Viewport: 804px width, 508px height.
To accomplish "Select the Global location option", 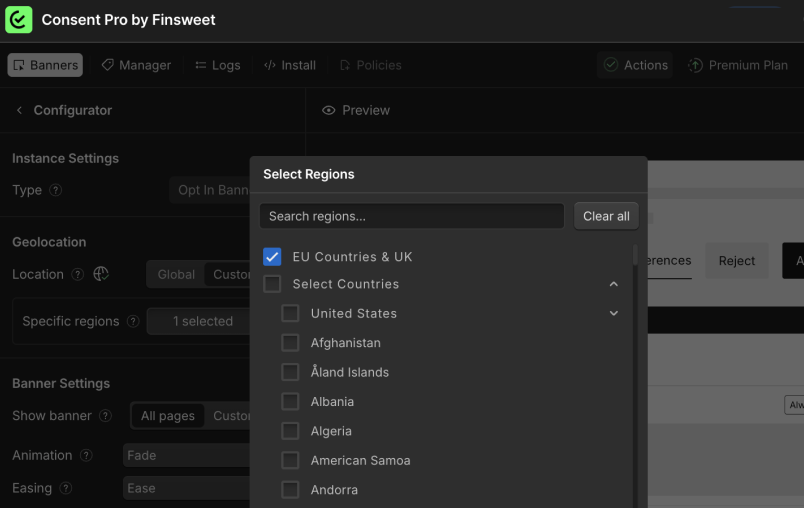I will (x=176, y=274).
